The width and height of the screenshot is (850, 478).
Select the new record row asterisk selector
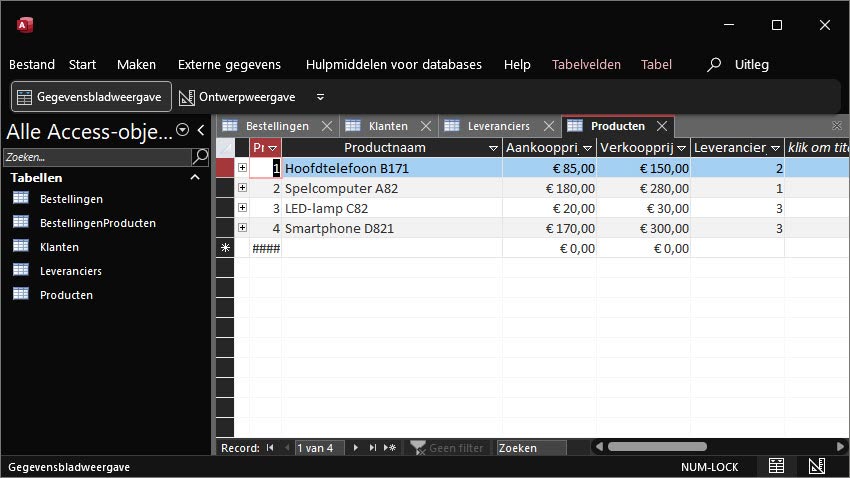pyautogui.click(x=225, y=248)
